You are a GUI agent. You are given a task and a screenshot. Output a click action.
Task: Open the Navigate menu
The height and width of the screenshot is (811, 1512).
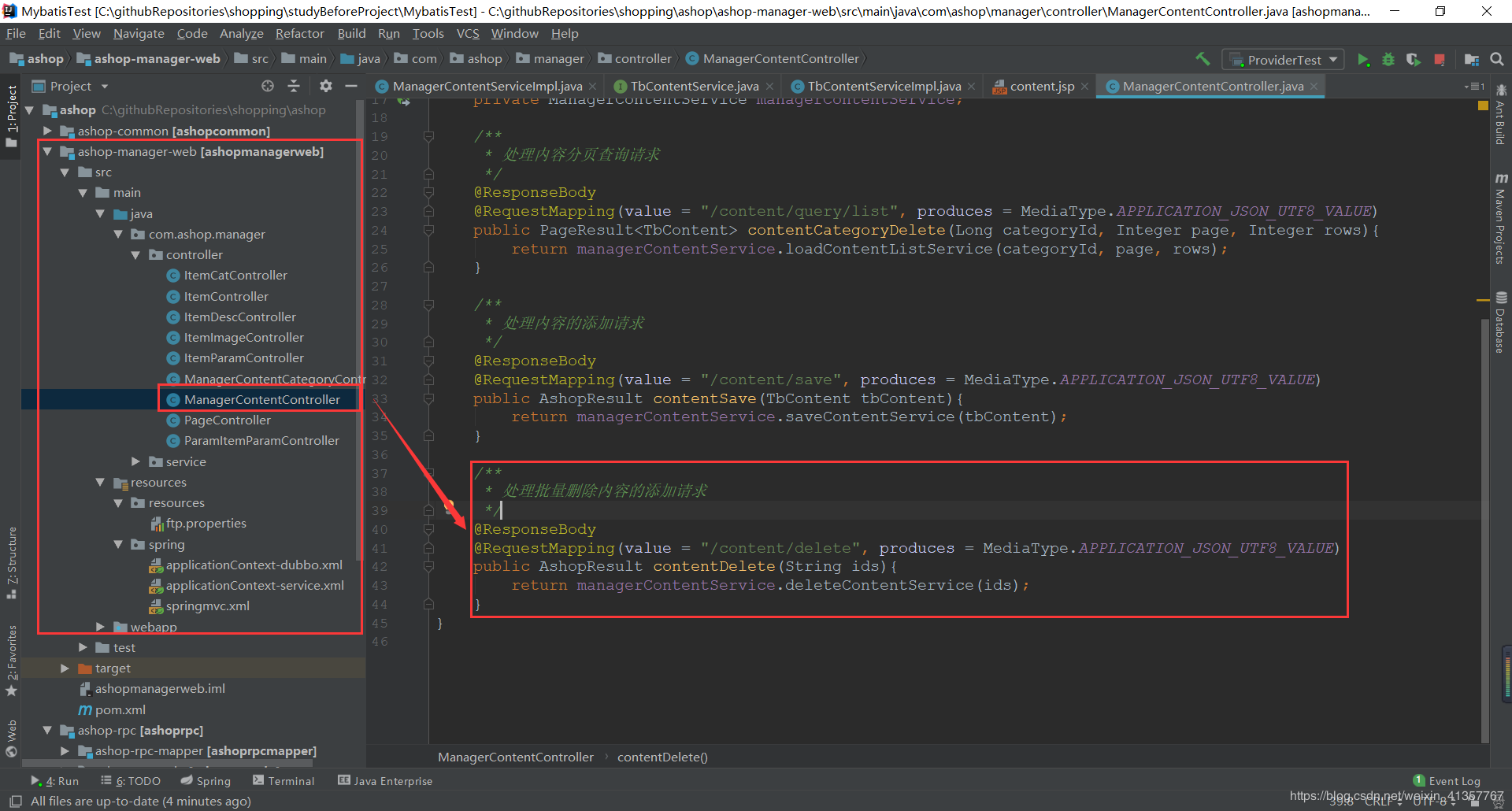pos(139,34)
